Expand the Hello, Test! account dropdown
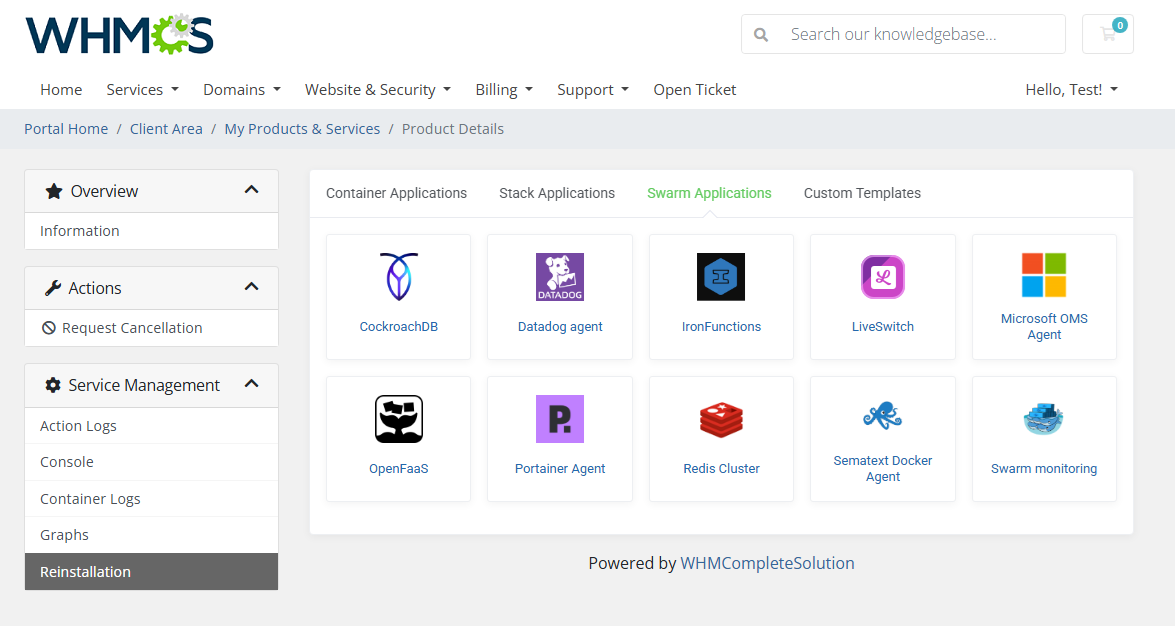The image size is (1175, 626). point(1071,89)
